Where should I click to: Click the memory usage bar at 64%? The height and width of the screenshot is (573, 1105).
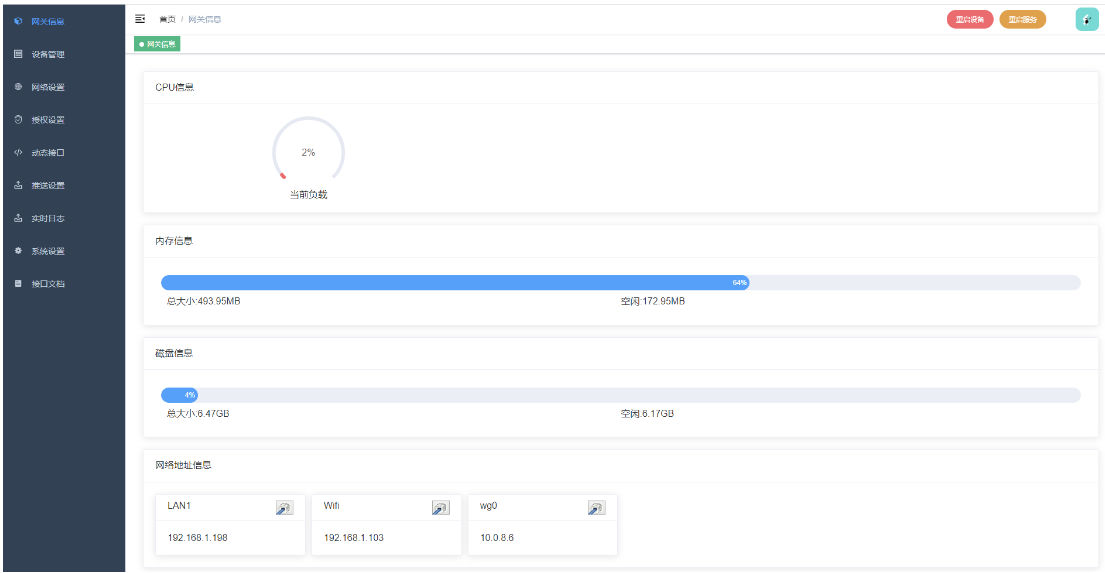coord(455,283)
